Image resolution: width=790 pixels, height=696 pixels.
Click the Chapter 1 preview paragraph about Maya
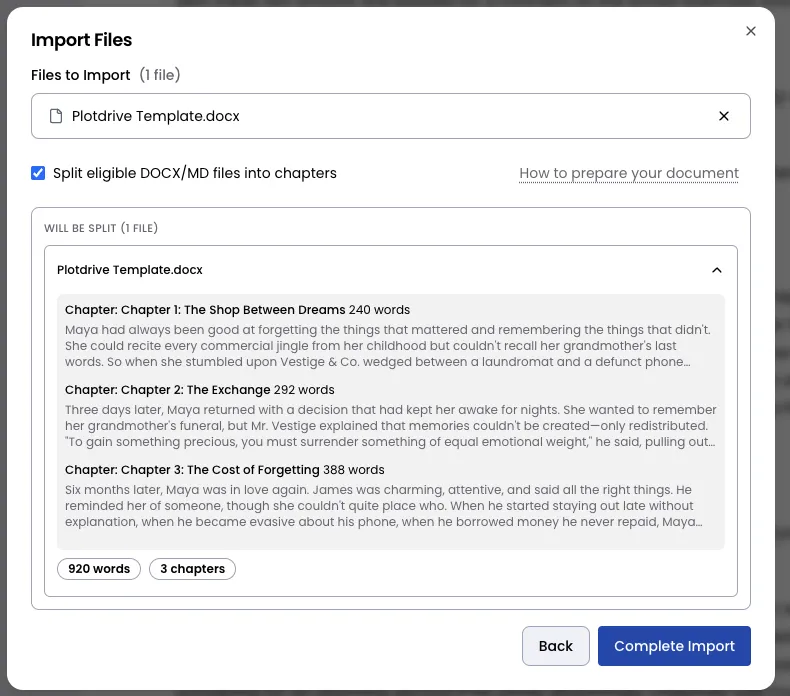pos(388,346)
